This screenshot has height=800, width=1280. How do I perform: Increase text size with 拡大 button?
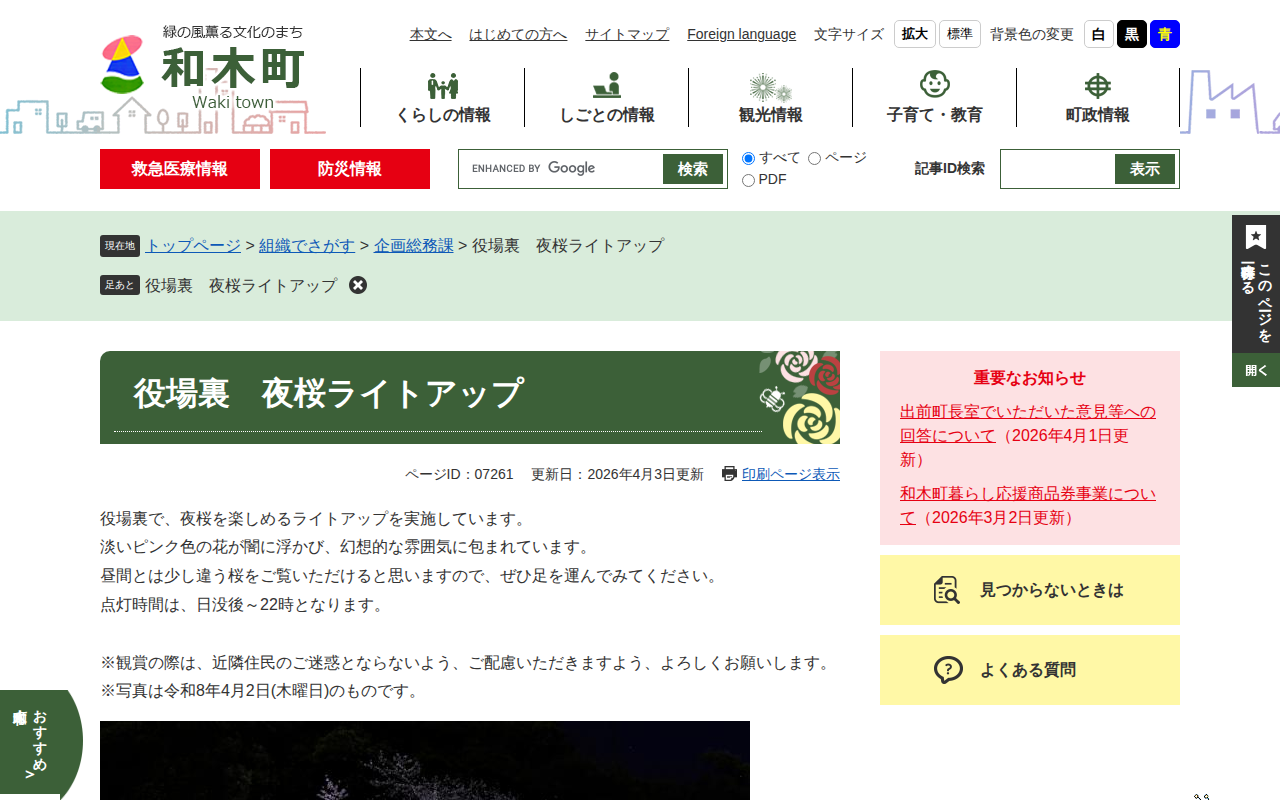915,34
